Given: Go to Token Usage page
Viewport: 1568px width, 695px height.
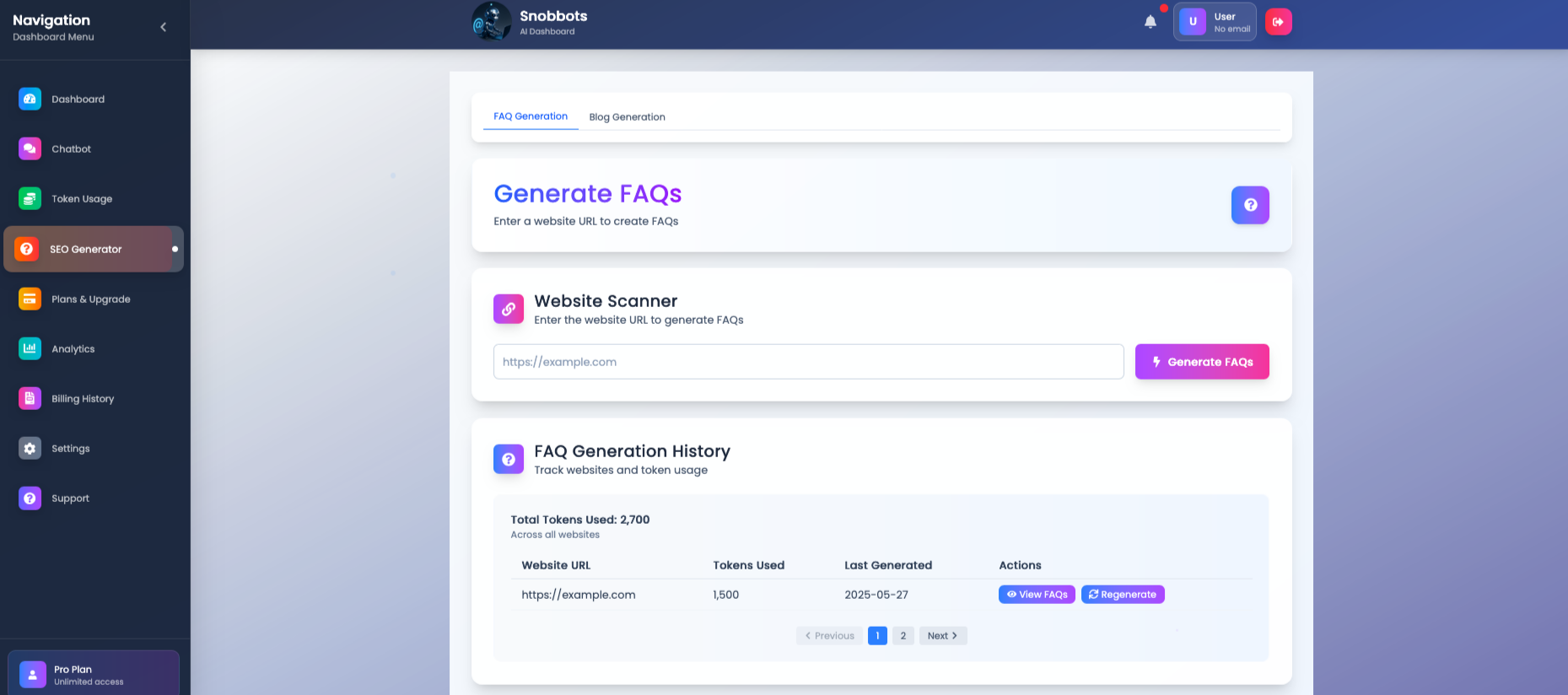Looking at the screenshot, I should pyautogui.click(x=81, y=199).
